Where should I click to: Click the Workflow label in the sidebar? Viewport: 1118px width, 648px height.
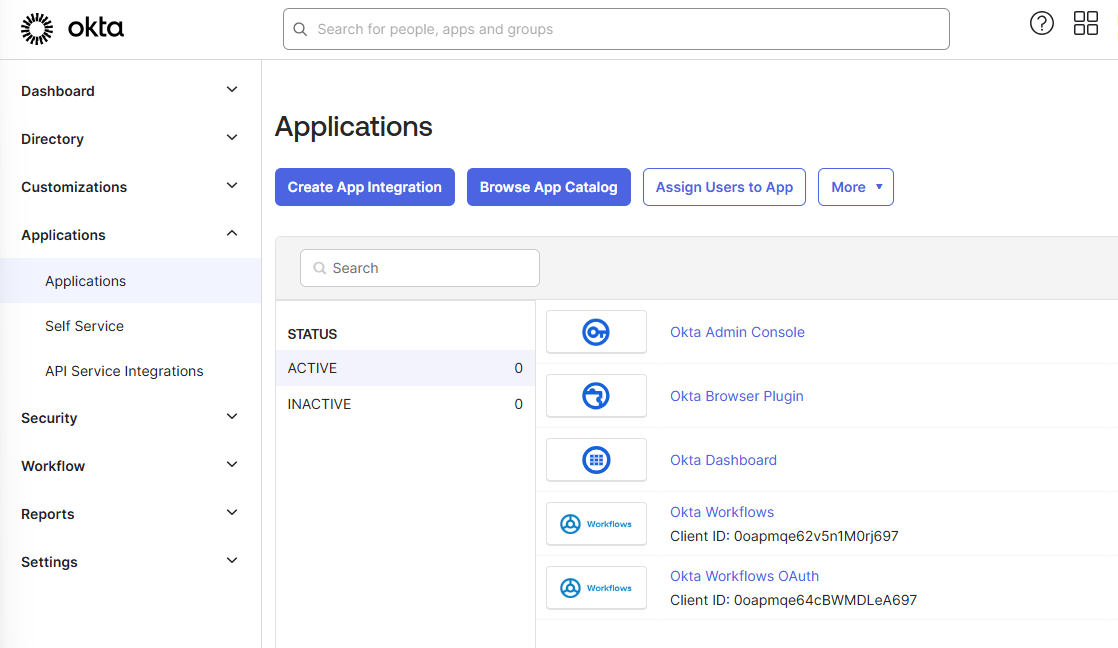53,466
